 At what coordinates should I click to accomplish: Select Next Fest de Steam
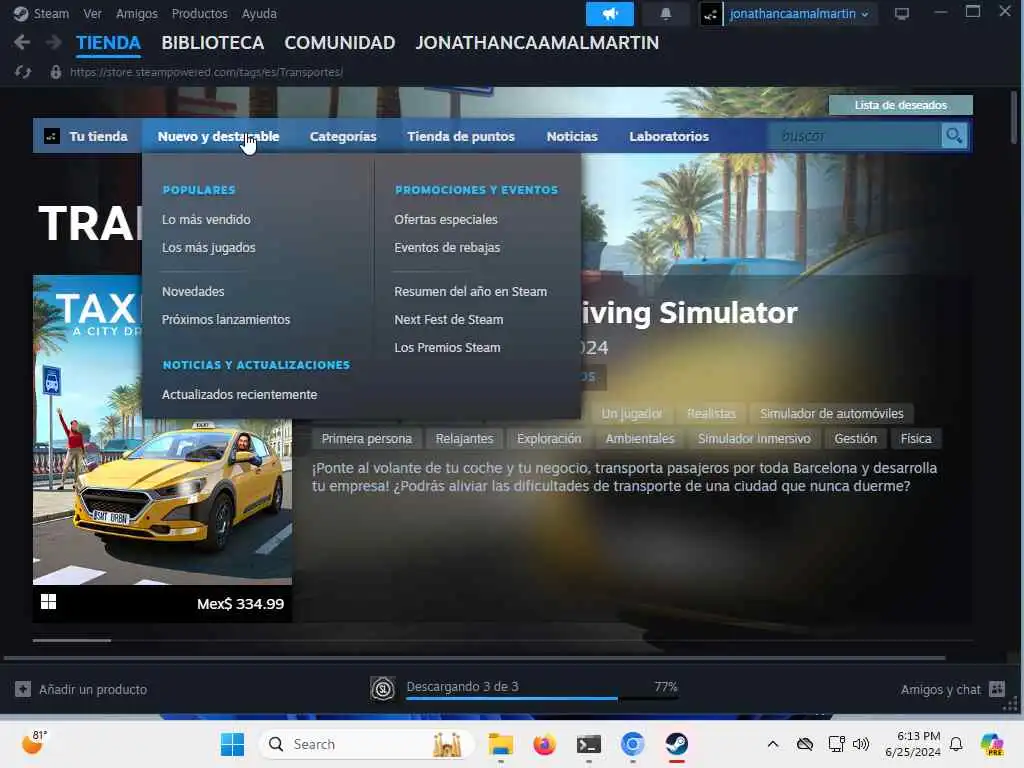pos(449,319)
